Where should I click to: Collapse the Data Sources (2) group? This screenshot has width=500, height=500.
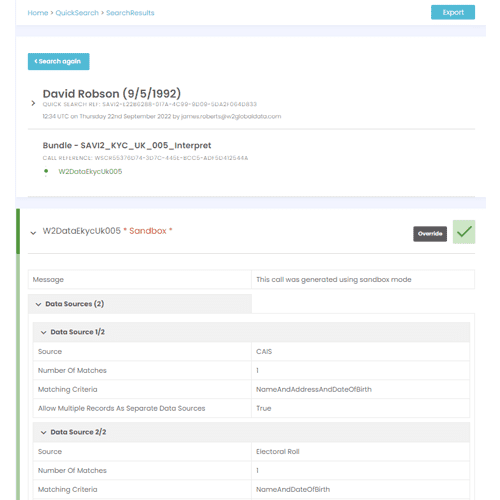pyautogui.click(x=38, y=304)
